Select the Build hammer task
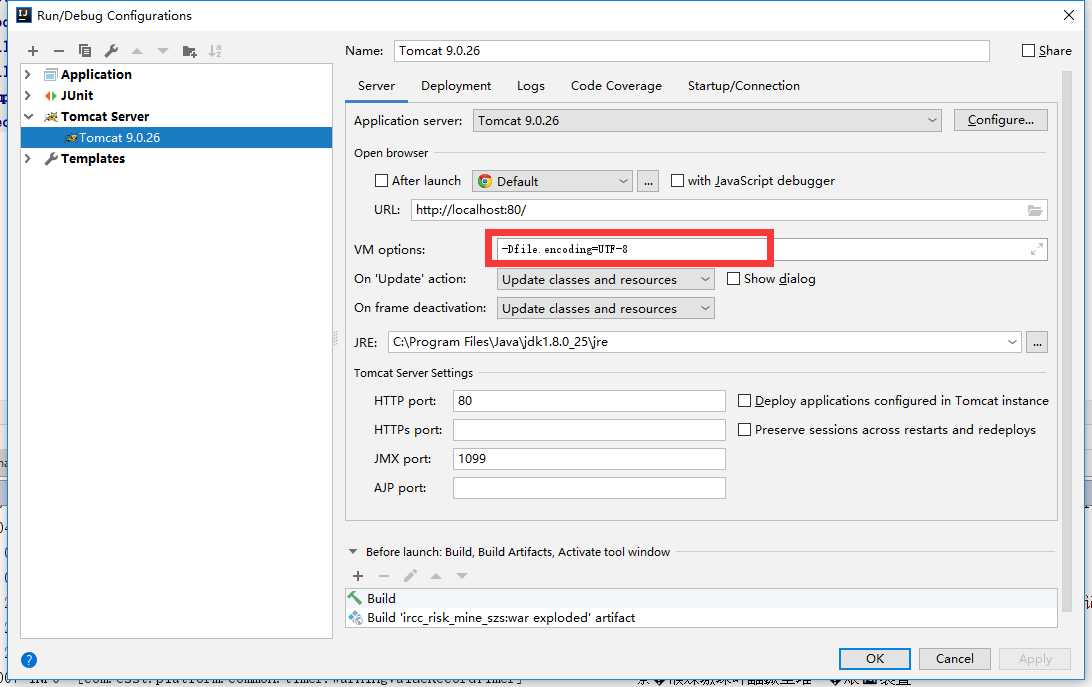The height and width of the screenshot is (687, 1092). click(701, 598)
